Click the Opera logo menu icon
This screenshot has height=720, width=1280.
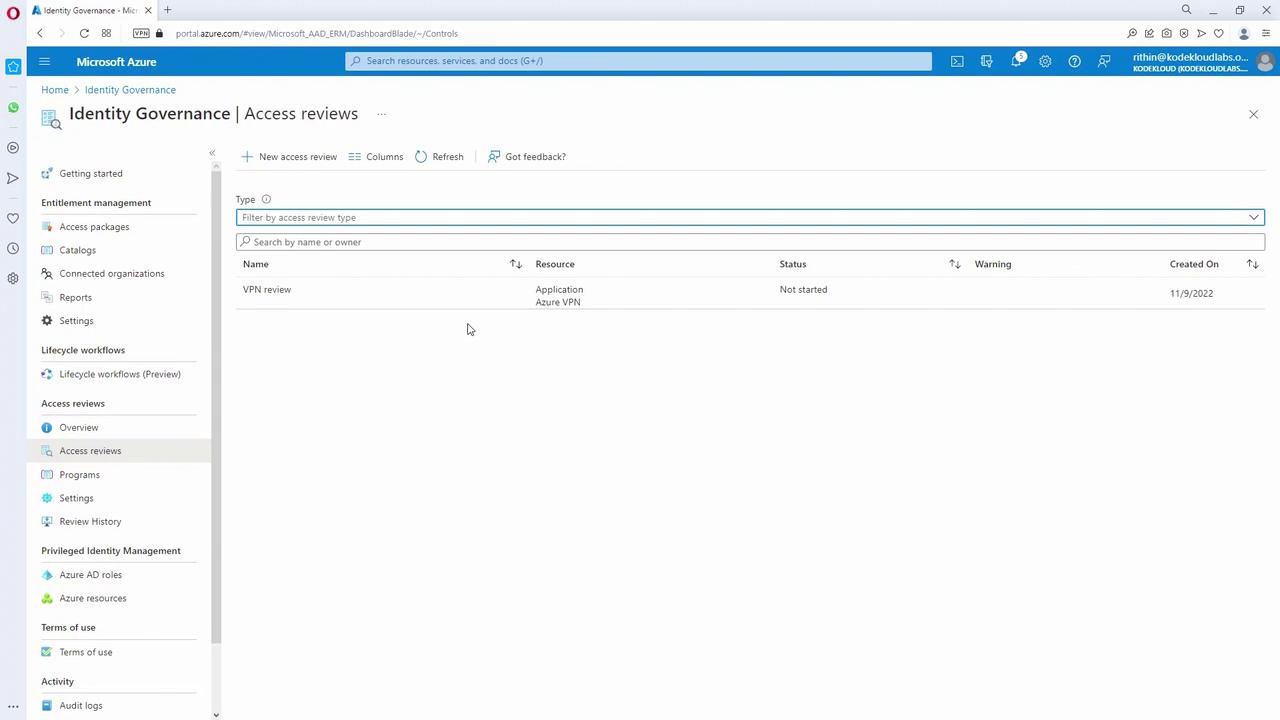pos(13,13)
